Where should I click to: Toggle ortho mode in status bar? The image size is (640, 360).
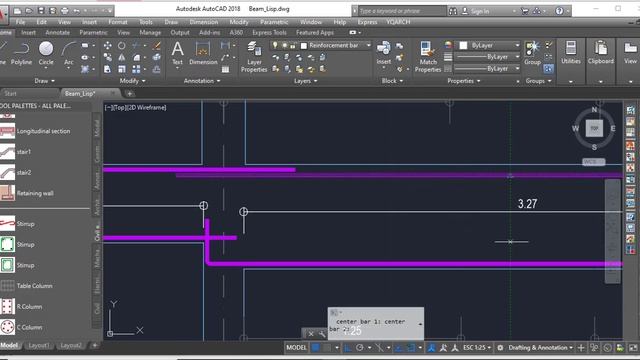(347, 348)
